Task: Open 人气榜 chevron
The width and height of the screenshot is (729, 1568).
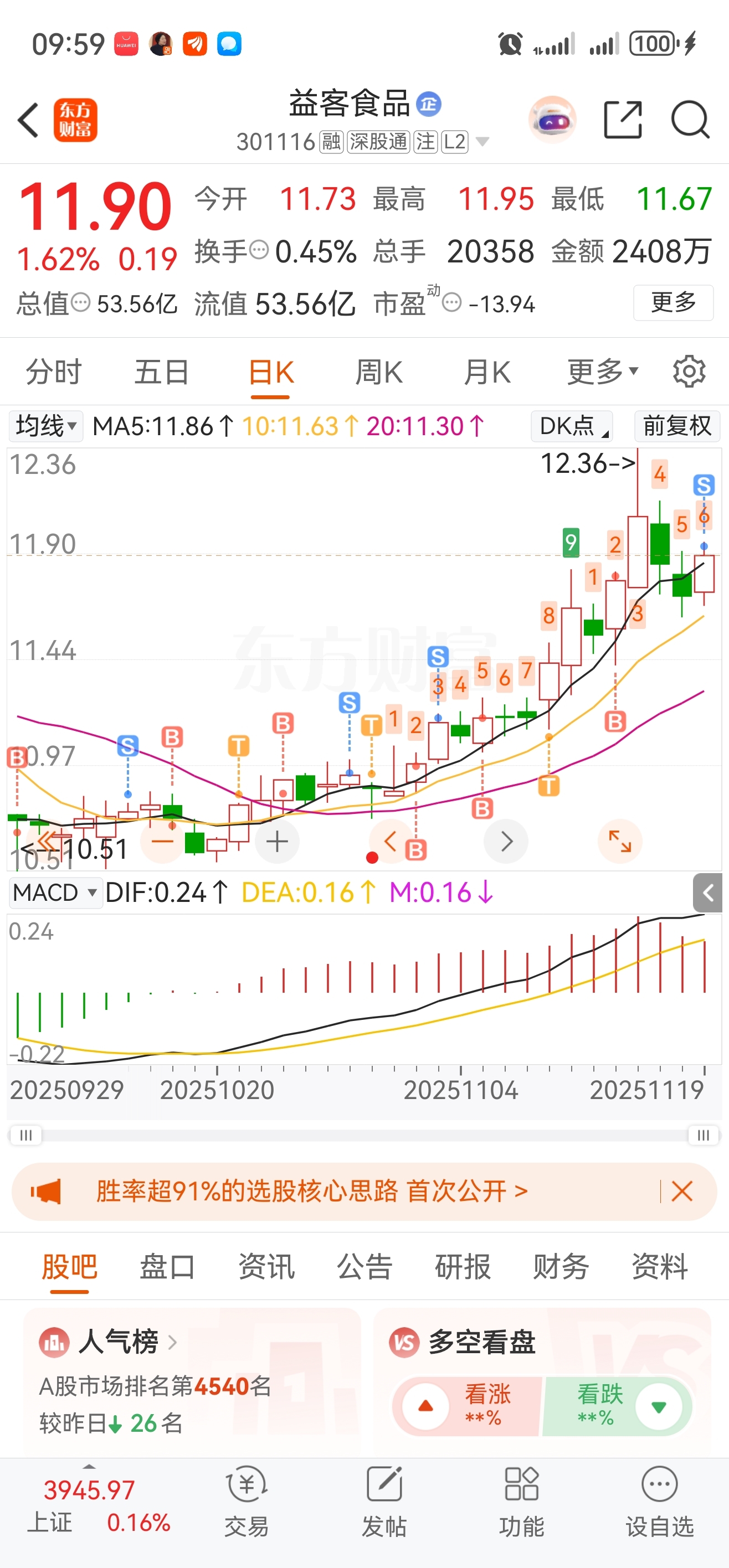Action: pos(172,1342)
